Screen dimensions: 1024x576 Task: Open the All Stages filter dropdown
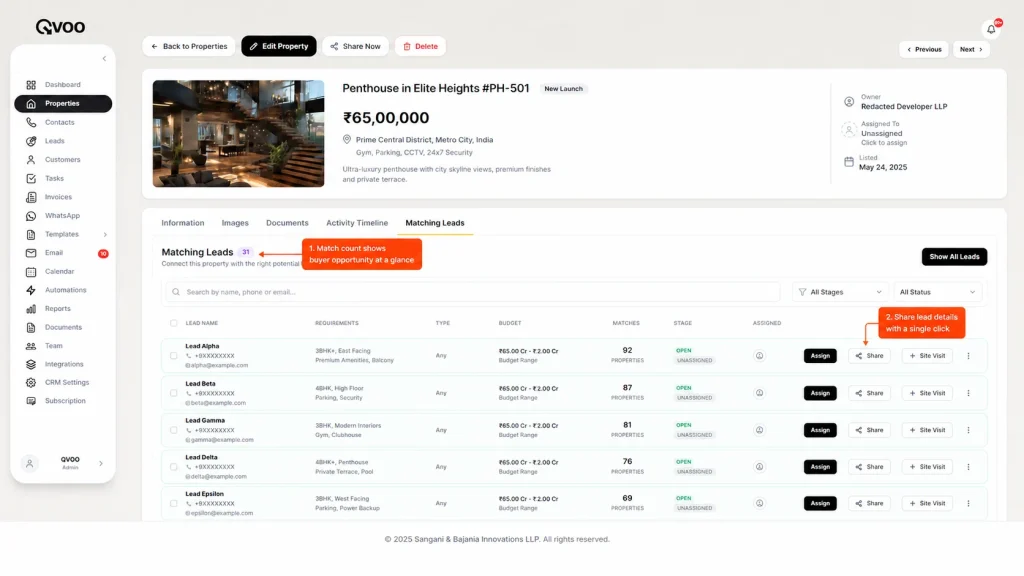click(840, 292)
